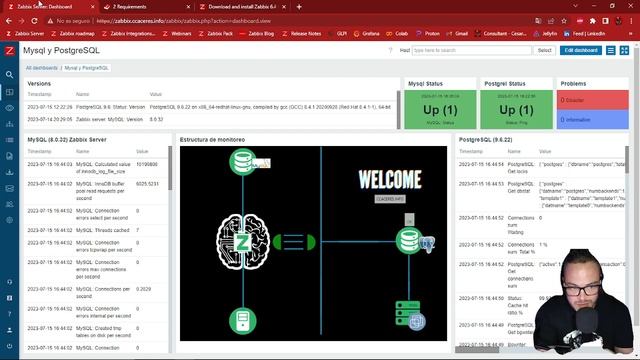Click the Edit dashboard button
Screen dimensions: 640x360
click(x=580, y=50)
